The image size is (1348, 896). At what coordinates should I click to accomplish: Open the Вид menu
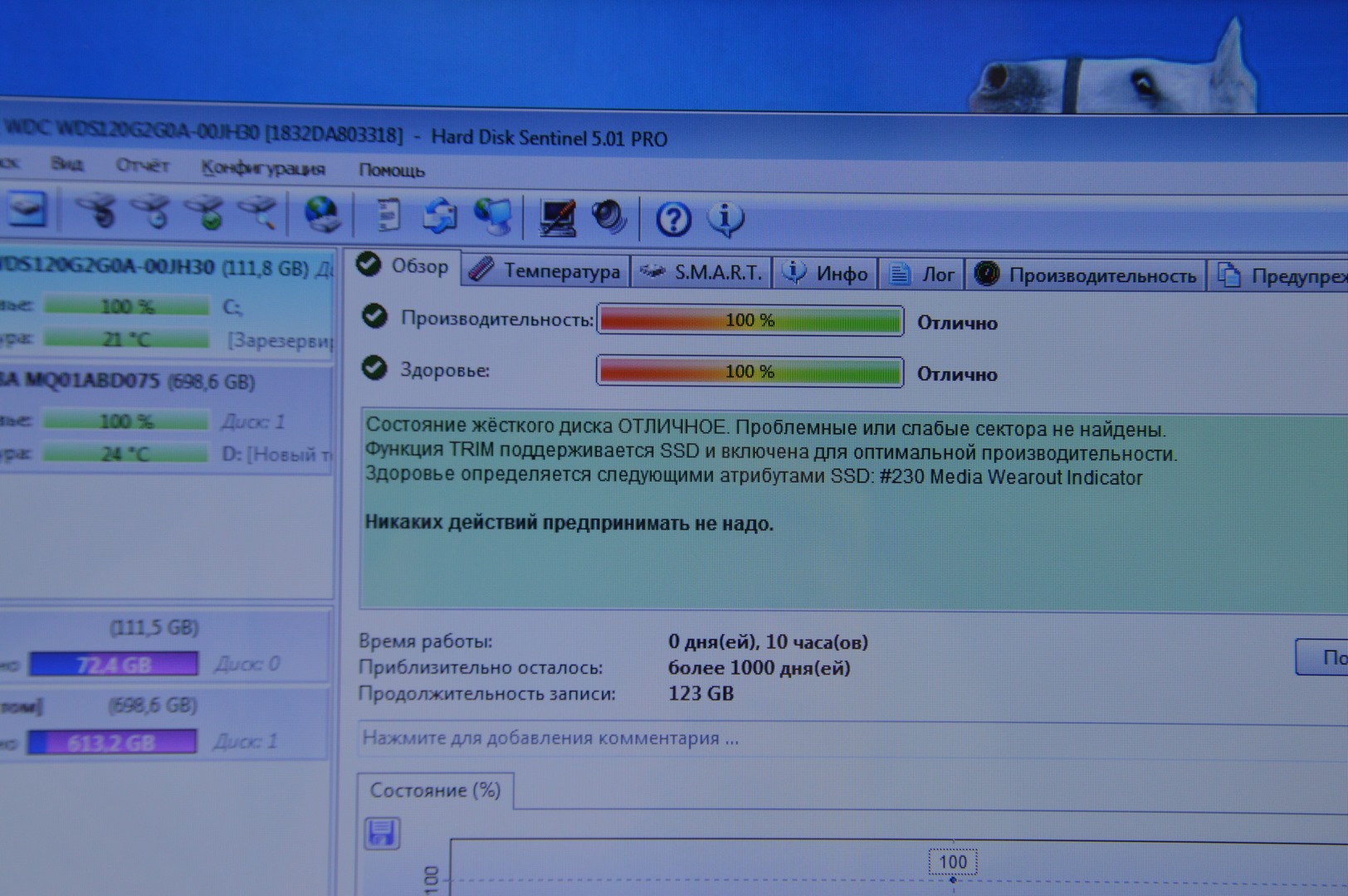67,163
